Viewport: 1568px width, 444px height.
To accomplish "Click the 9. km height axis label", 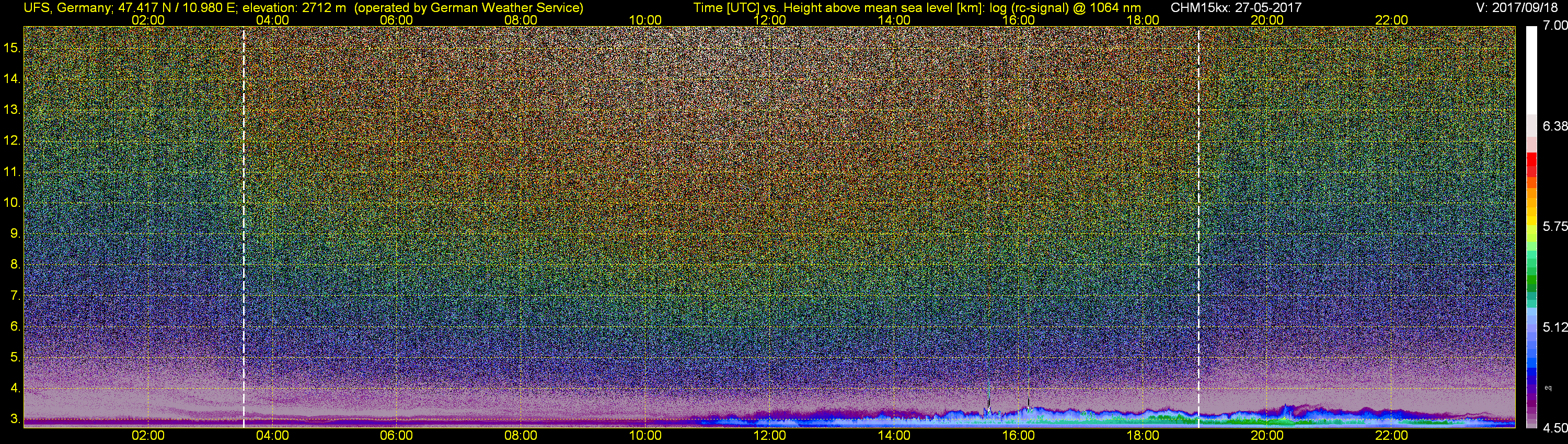I will (16, 233).
